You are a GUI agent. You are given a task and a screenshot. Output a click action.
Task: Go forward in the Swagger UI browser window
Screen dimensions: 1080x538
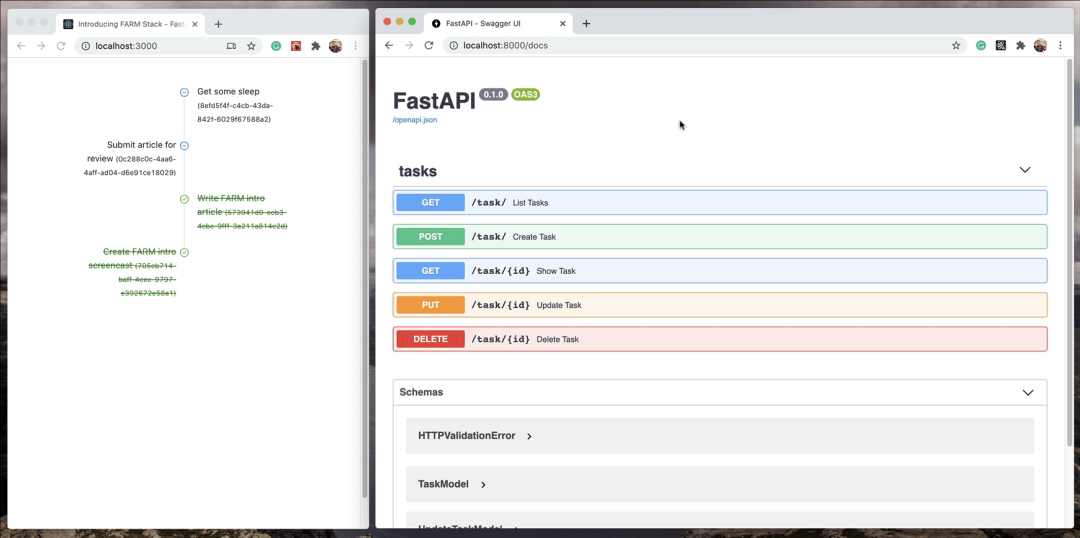408,45
